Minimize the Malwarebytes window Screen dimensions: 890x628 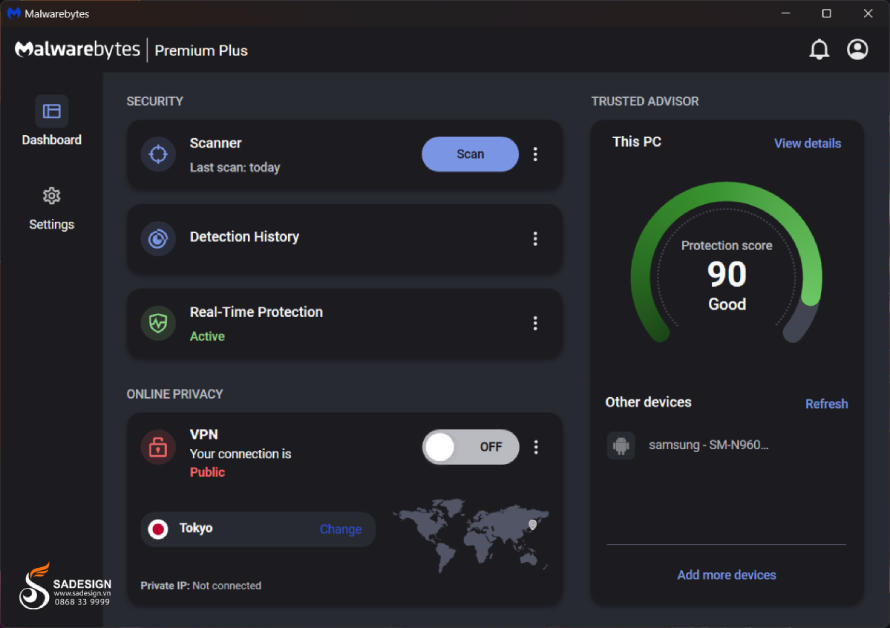click(786, 13)
